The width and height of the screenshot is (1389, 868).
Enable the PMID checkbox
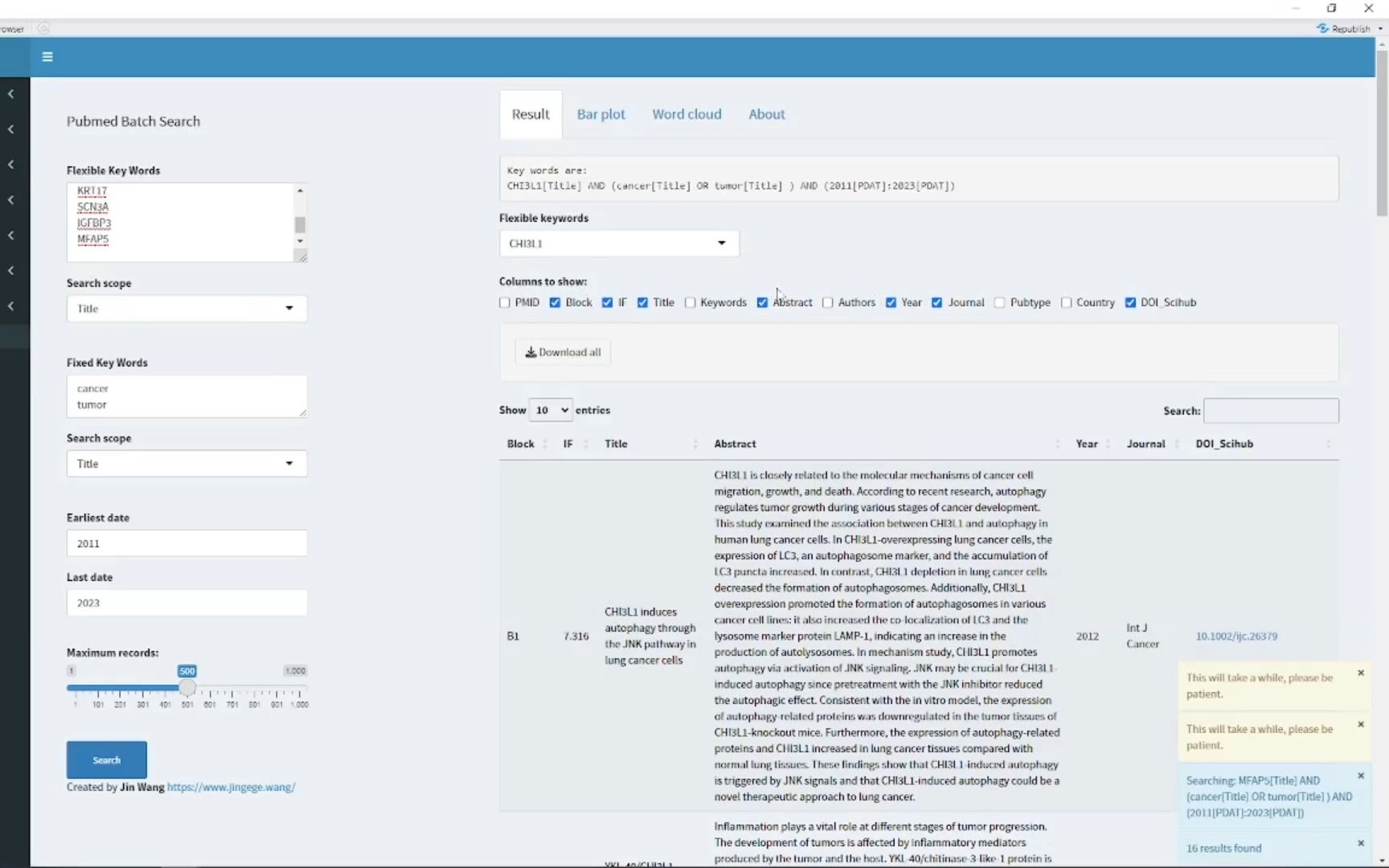tap(504, 302)
